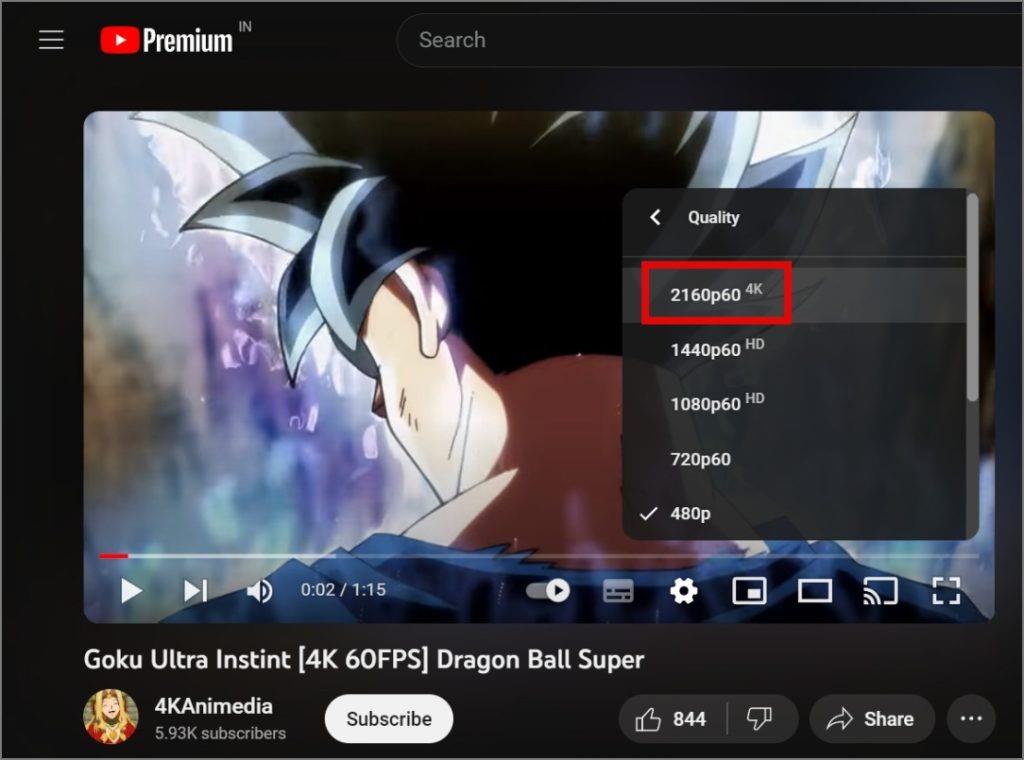Open more actions three-dot menu
Screen dimensions: 1024x760
(971, 719)
